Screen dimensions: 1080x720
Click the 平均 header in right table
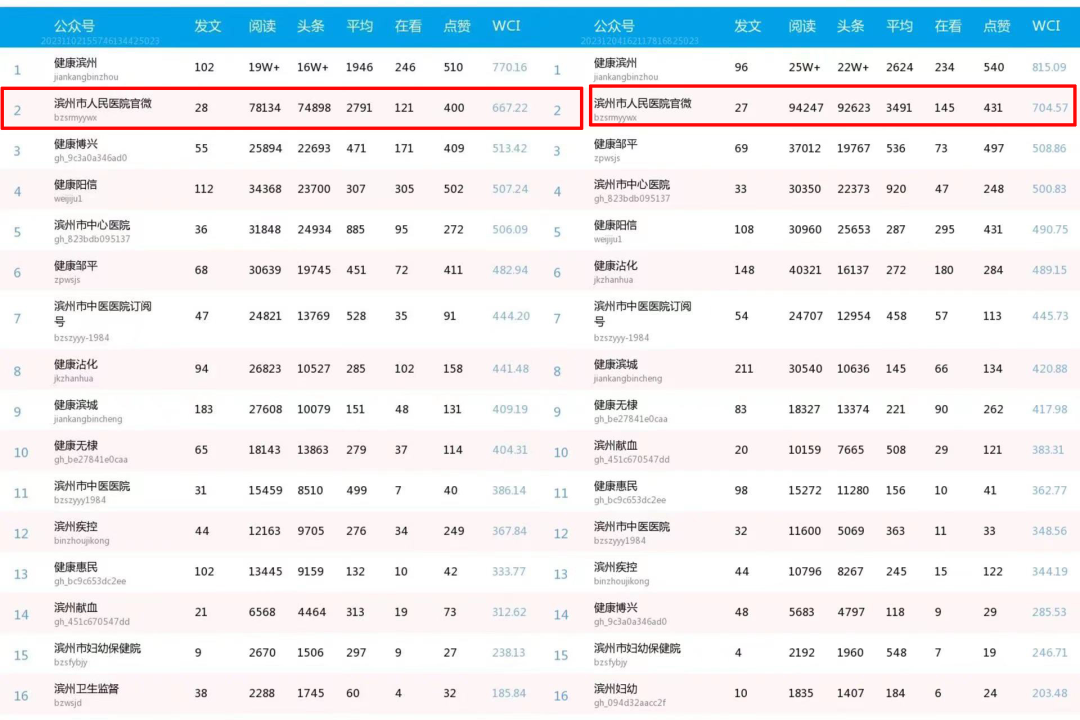pos(899,26)
